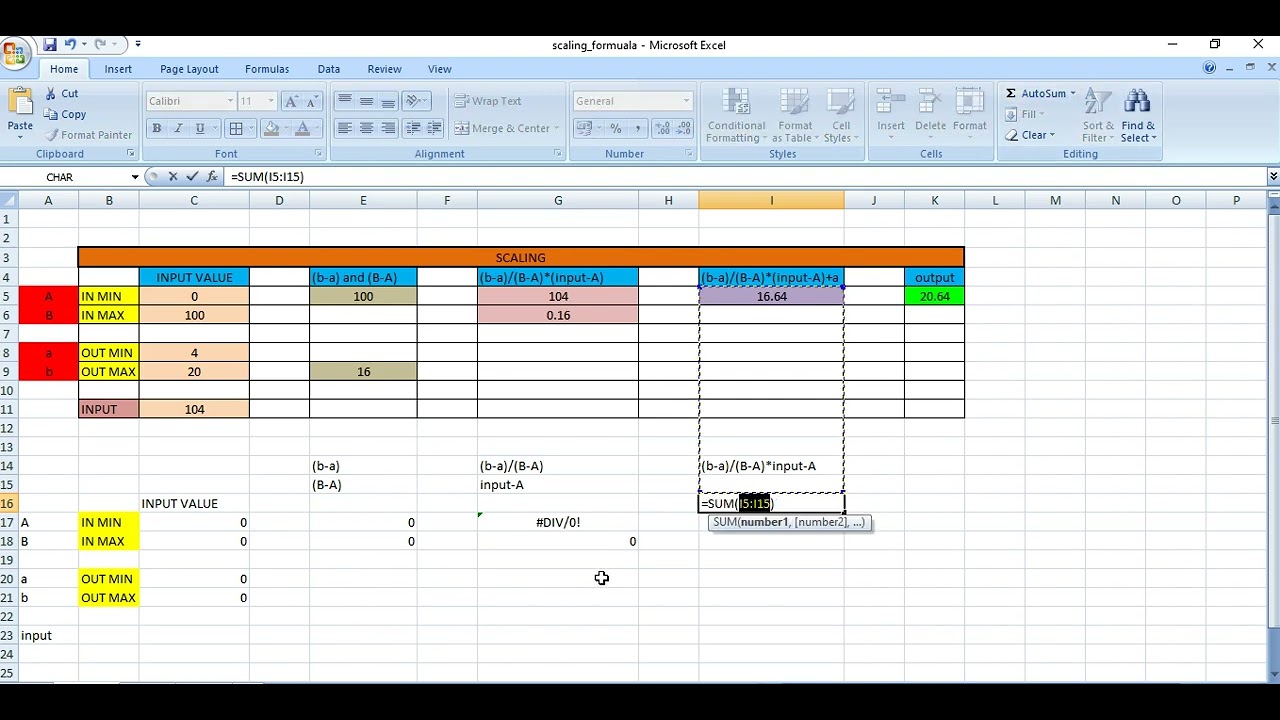The image size is (1280, 720).
Task: Increase the cell indent
Action: click(434, 128)
